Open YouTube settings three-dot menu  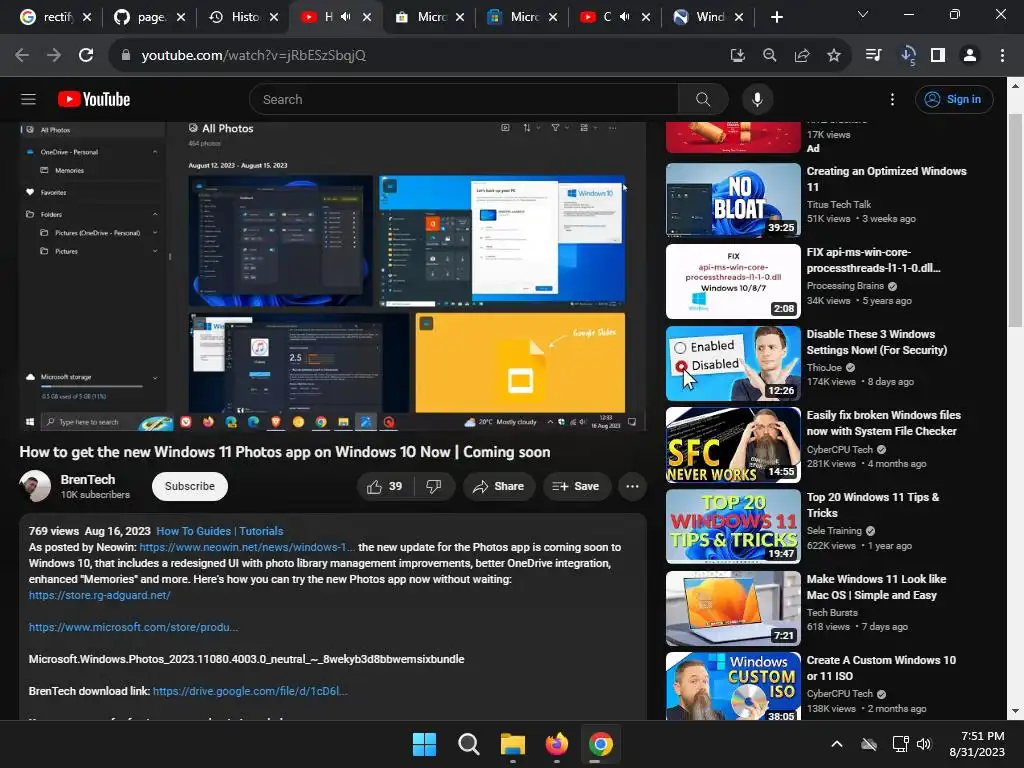pos(892,99)
